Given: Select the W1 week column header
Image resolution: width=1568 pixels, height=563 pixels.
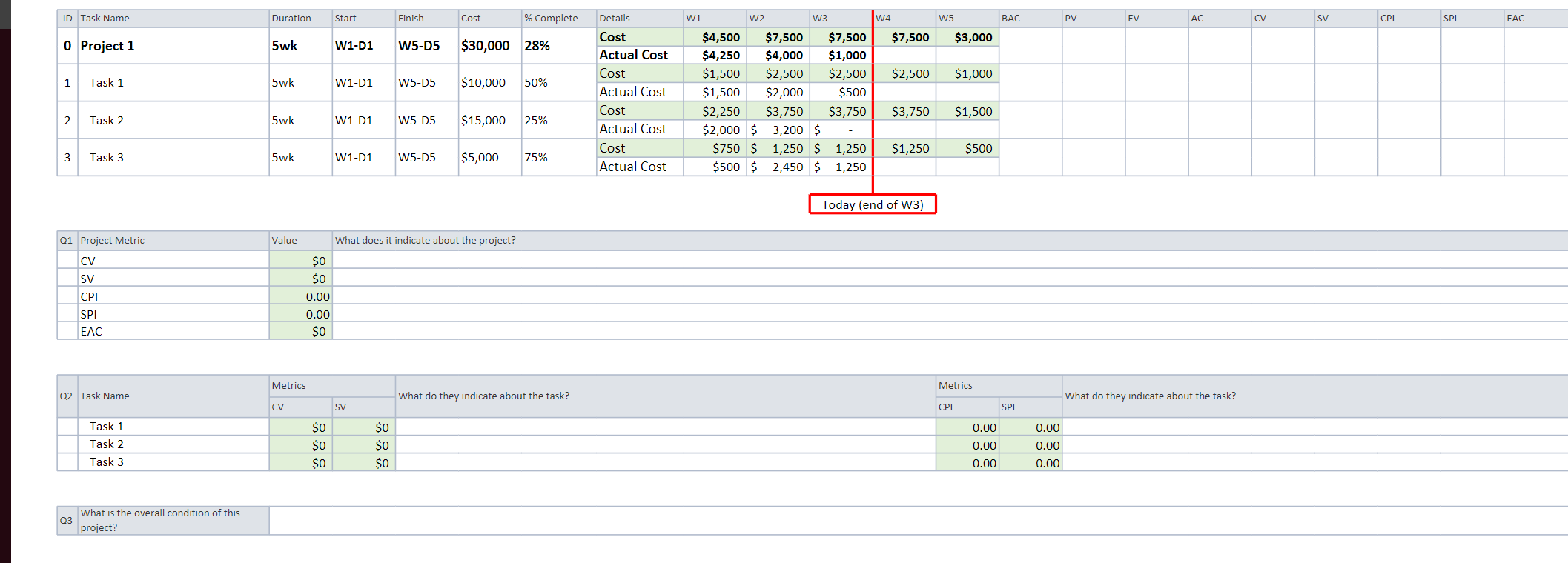Looking at the screenshot, I should pos(715,19).
